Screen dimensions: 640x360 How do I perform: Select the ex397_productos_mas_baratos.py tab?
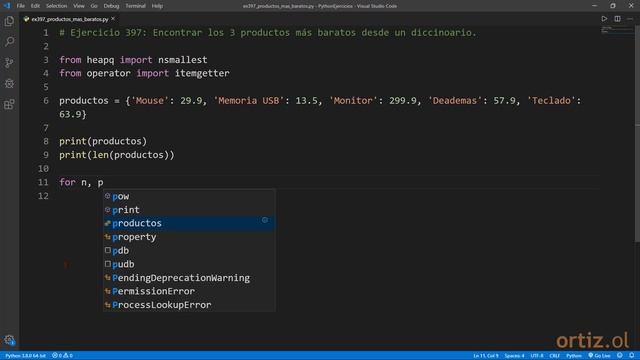69,19
